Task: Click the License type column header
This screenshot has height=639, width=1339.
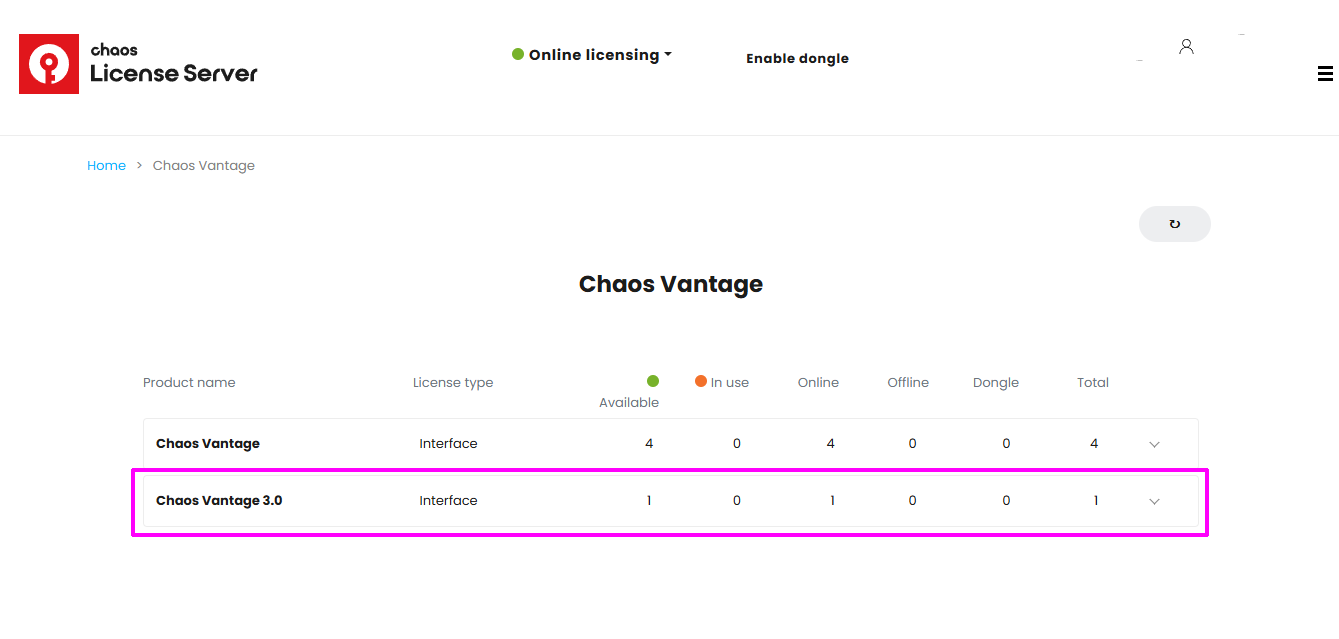Action: point(453,383)
